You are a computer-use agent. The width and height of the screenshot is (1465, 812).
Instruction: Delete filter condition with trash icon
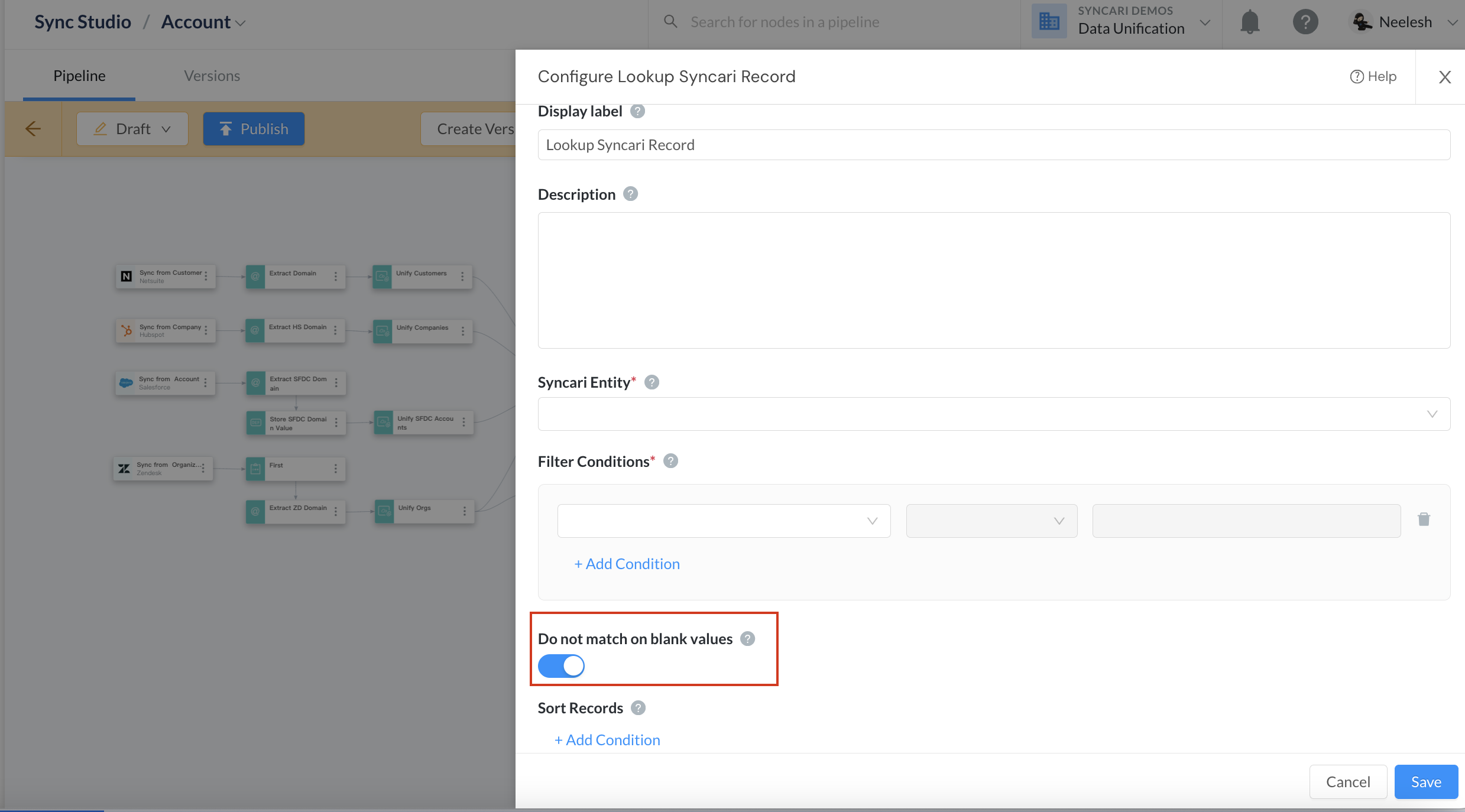pos(1424,519)
